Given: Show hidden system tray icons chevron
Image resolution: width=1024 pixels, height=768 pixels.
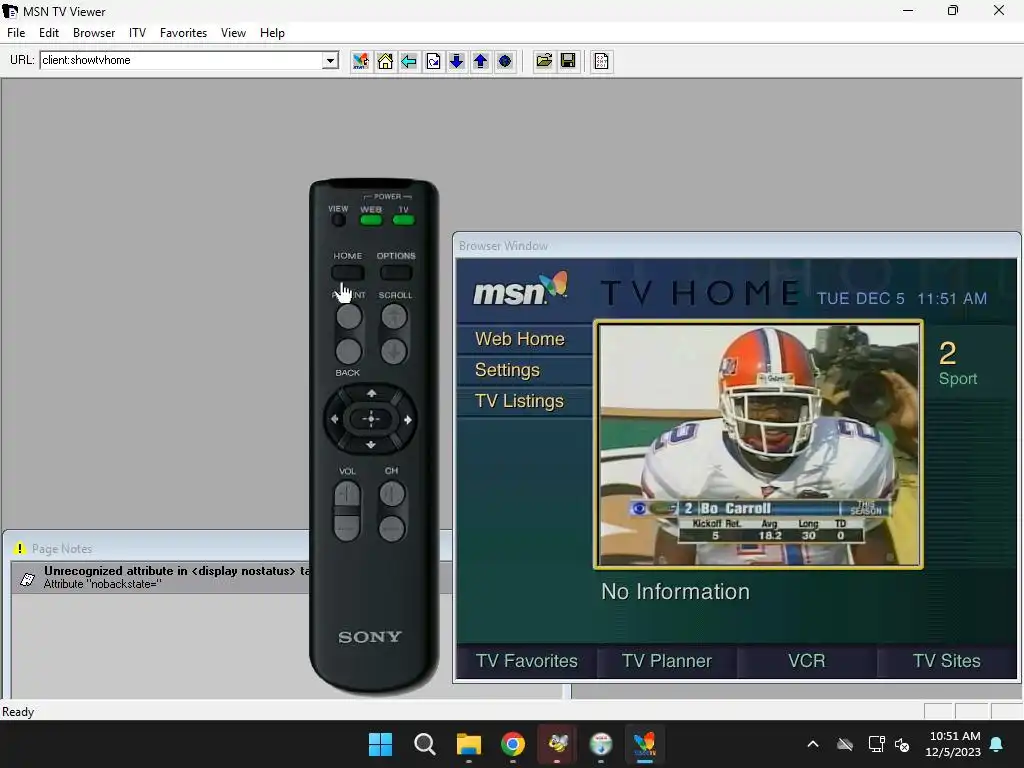Looking at the screenshot, I should coord(813,744).
